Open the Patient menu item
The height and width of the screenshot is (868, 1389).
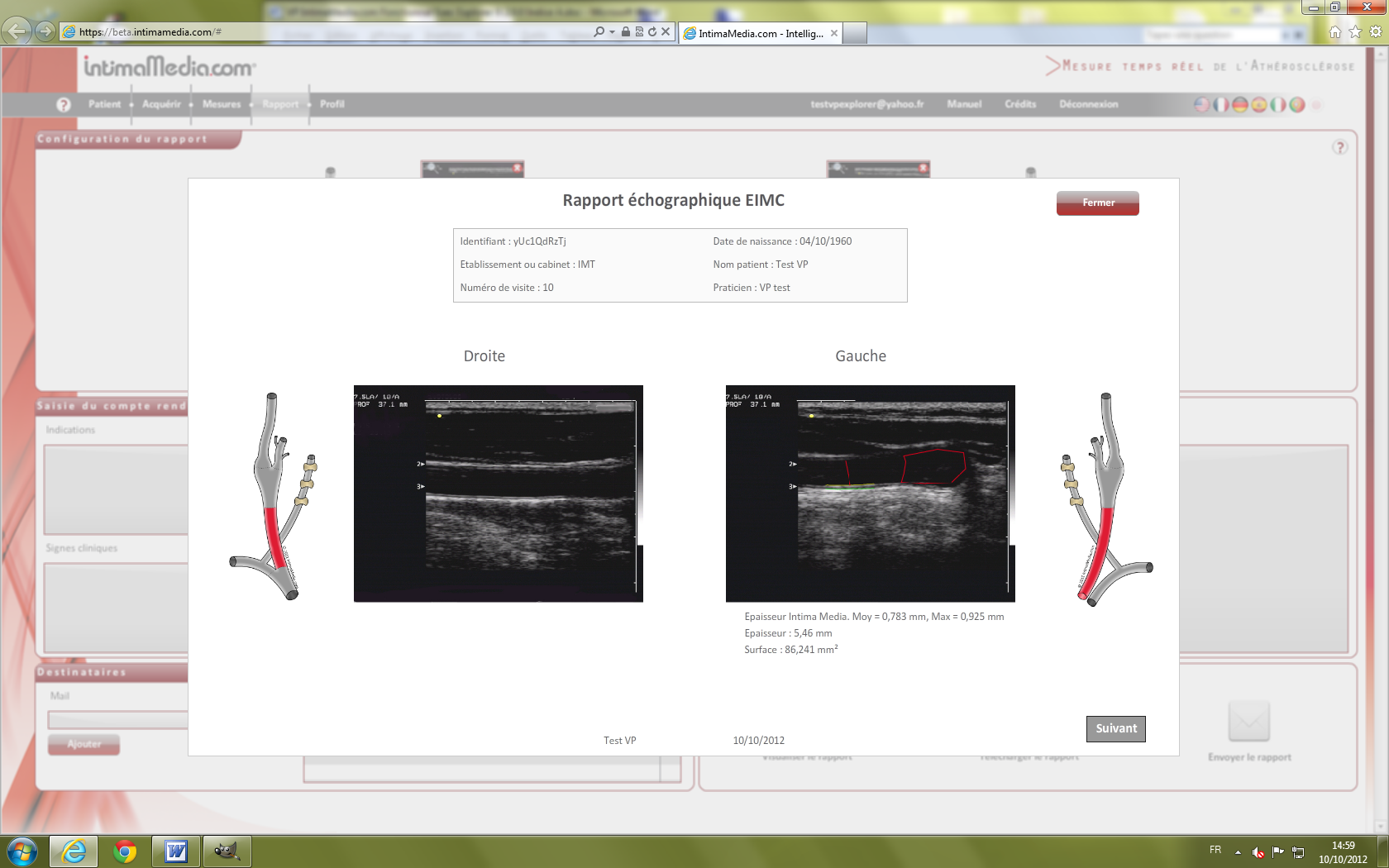click(x=104, y=104)
